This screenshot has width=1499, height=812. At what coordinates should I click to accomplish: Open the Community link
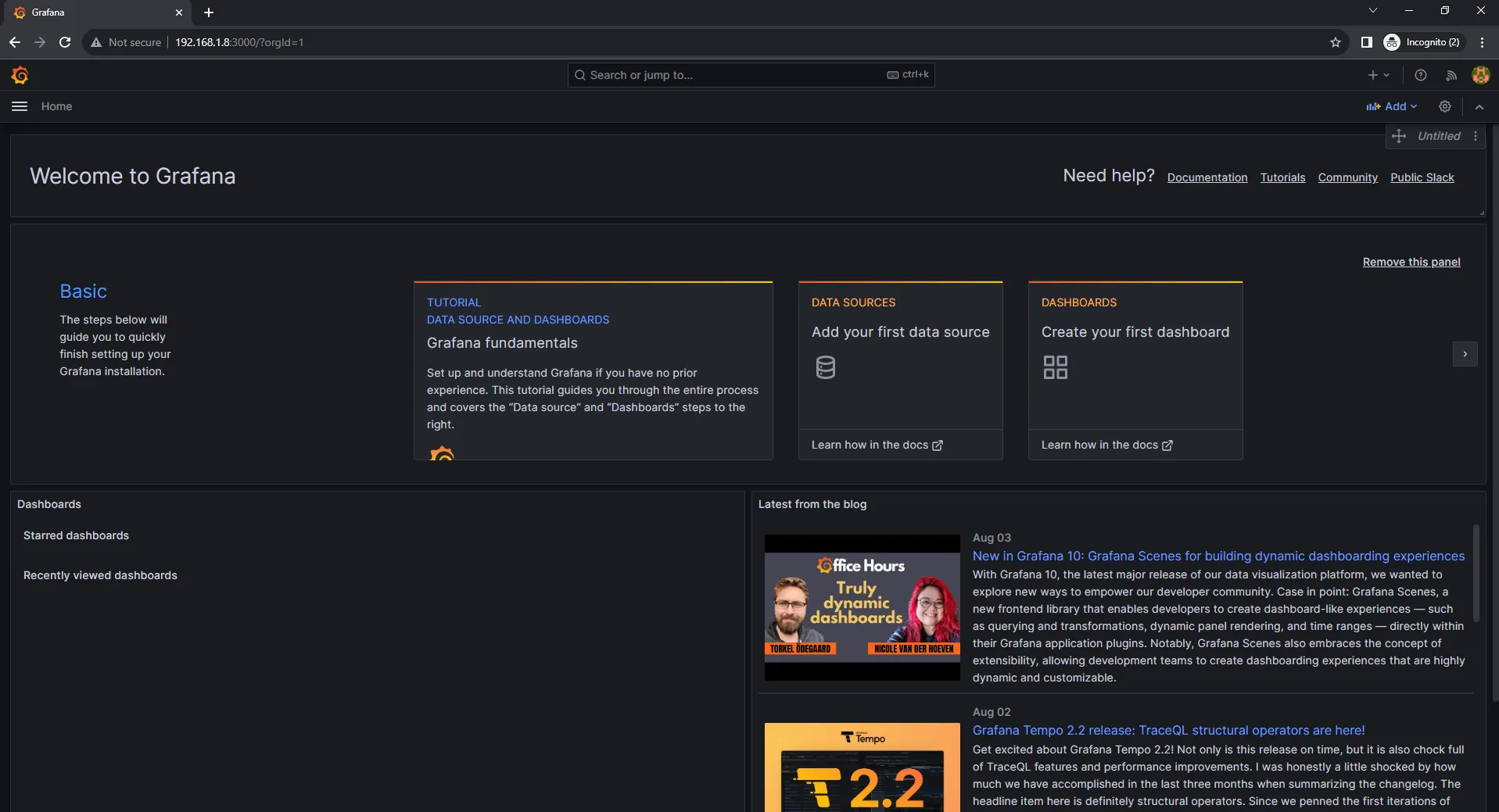coord(1347,177)
